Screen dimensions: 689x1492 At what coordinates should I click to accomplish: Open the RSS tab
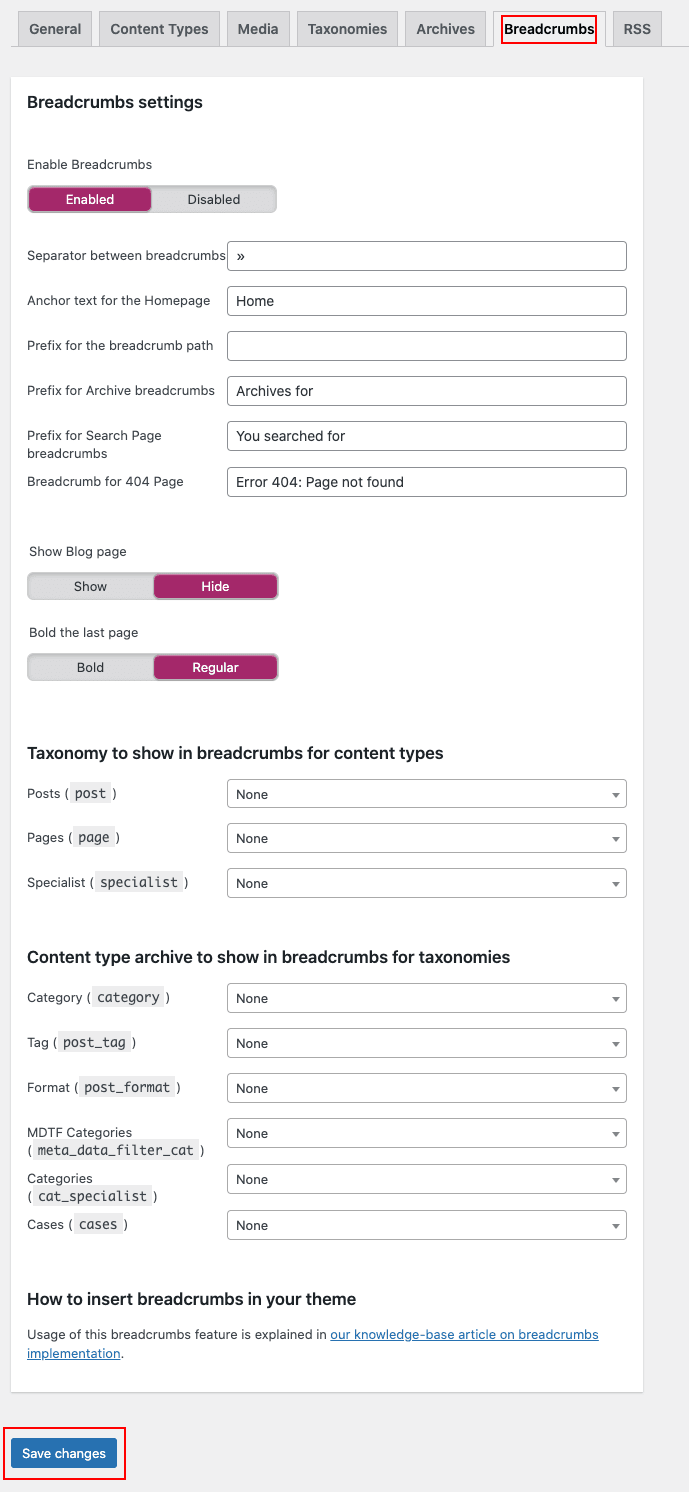(x=637, y=29)
